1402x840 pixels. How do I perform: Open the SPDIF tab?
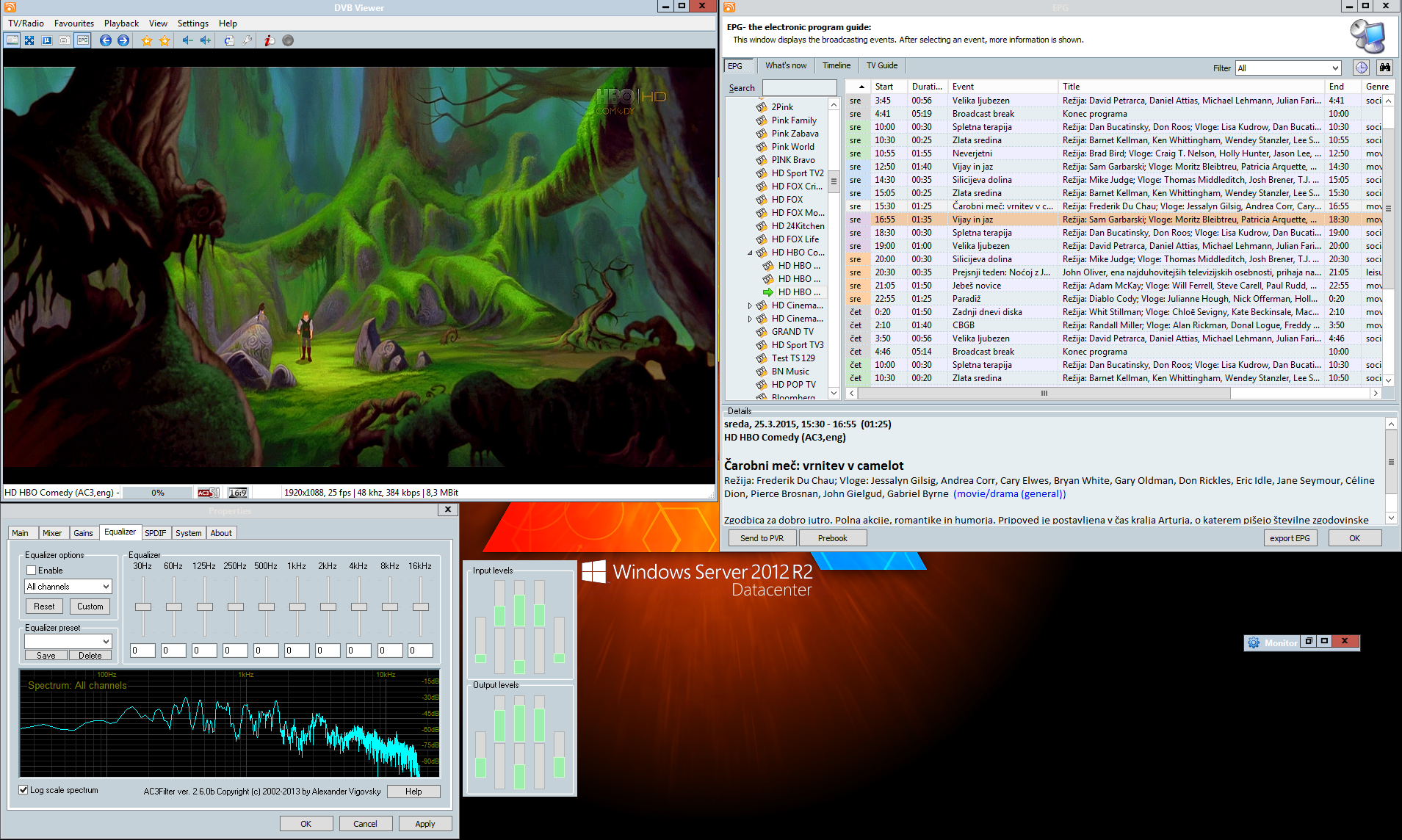click(156, 533)
